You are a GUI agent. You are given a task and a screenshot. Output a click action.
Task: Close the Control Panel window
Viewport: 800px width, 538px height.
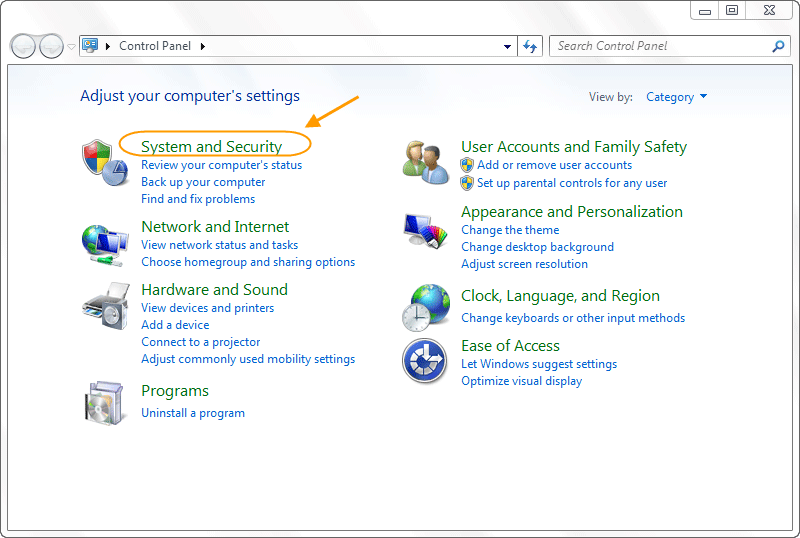(769, 10)
